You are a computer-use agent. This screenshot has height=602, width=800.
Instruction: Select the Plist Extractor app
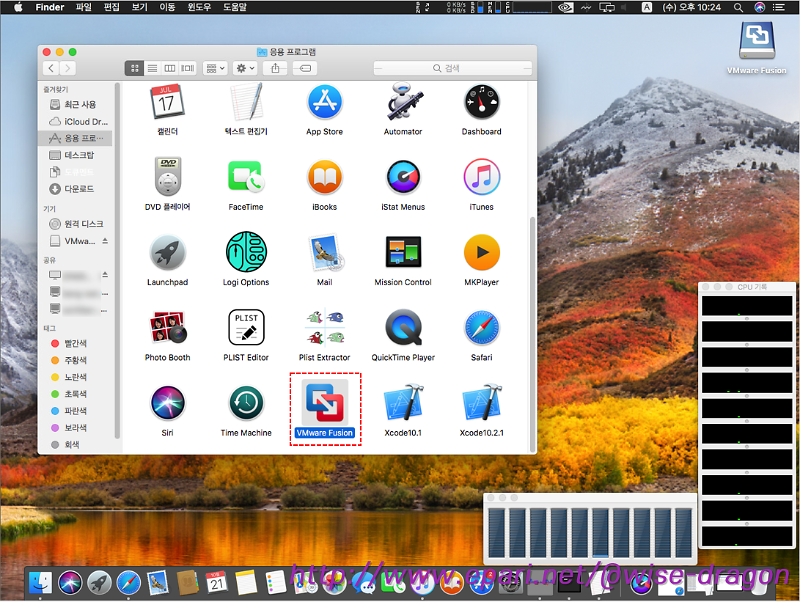click(324, 328)
